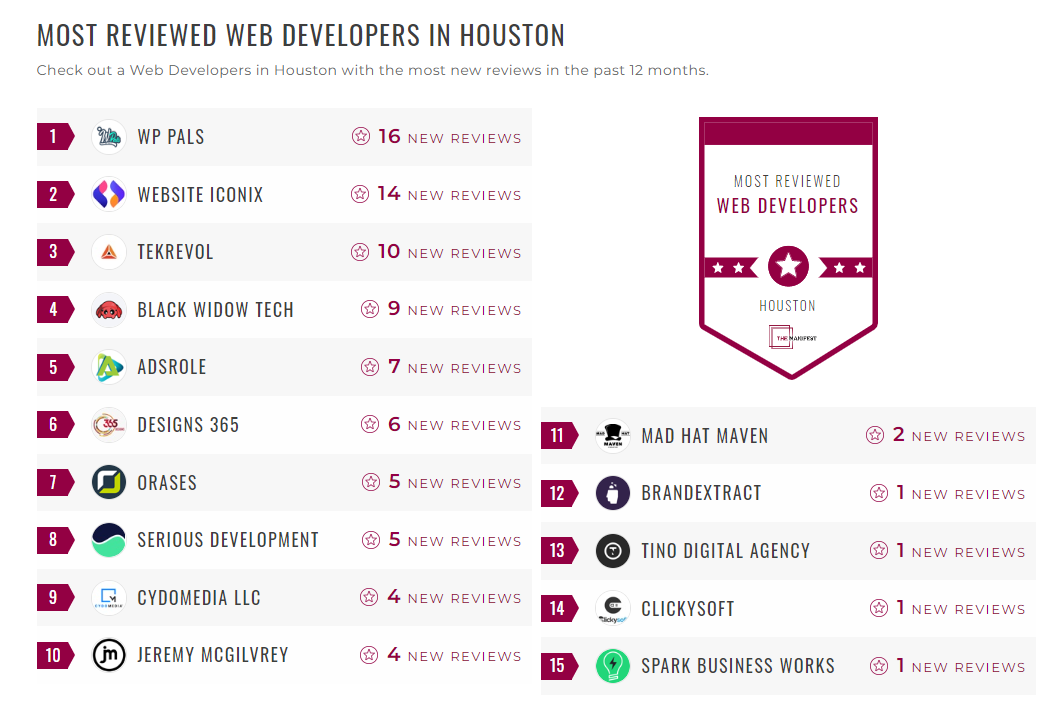The image size is (1063, 705).
Task: Select the Designs 365 circular logo
Action: [x=108, y=425]
